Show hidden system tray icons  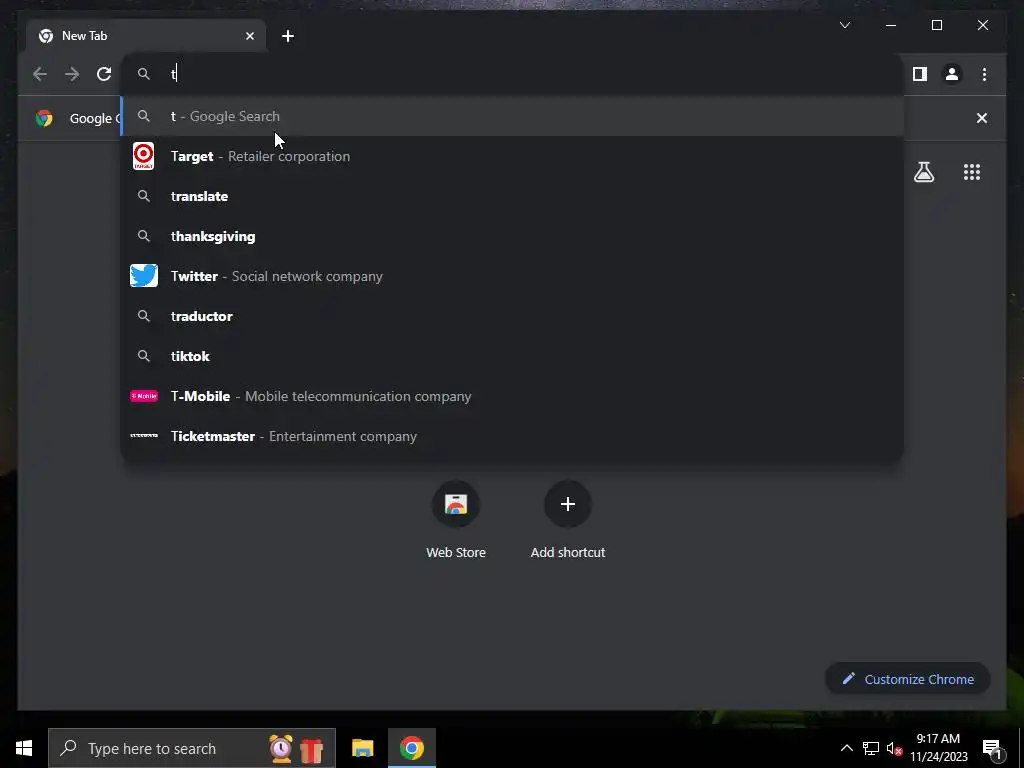(846, 748)
